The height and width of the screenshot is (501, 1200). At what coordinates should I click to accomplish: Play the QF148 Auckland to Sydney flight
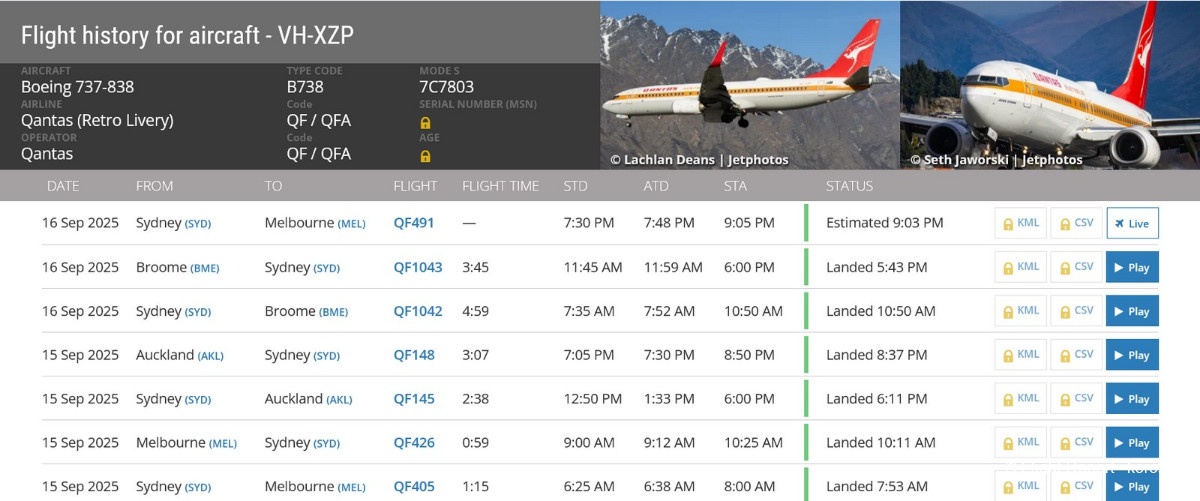1132,355
